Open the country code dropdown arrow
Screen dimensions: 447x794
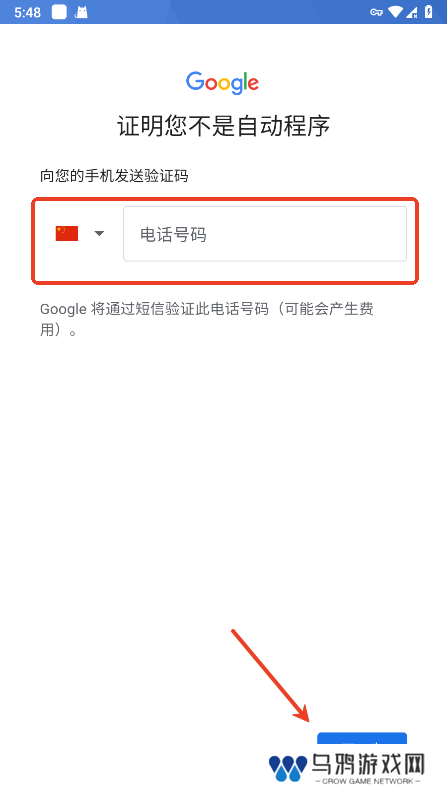[99, 233]
